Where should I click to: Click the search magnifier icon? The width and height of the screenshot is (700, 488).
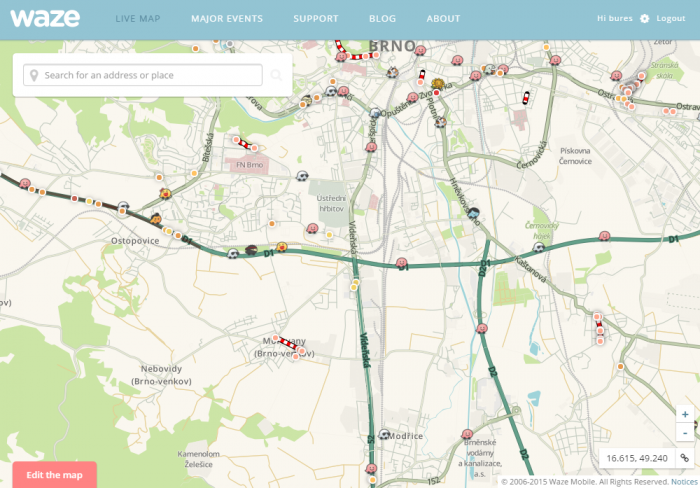click(x=276, y=75)
